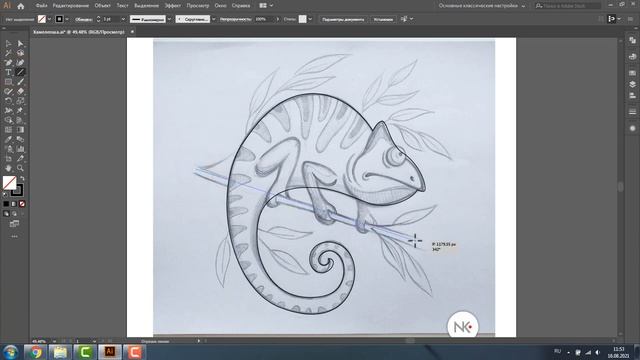Reset to default fill and stroke
This screenshot has width=640, height=360.
tap(5, 194)
